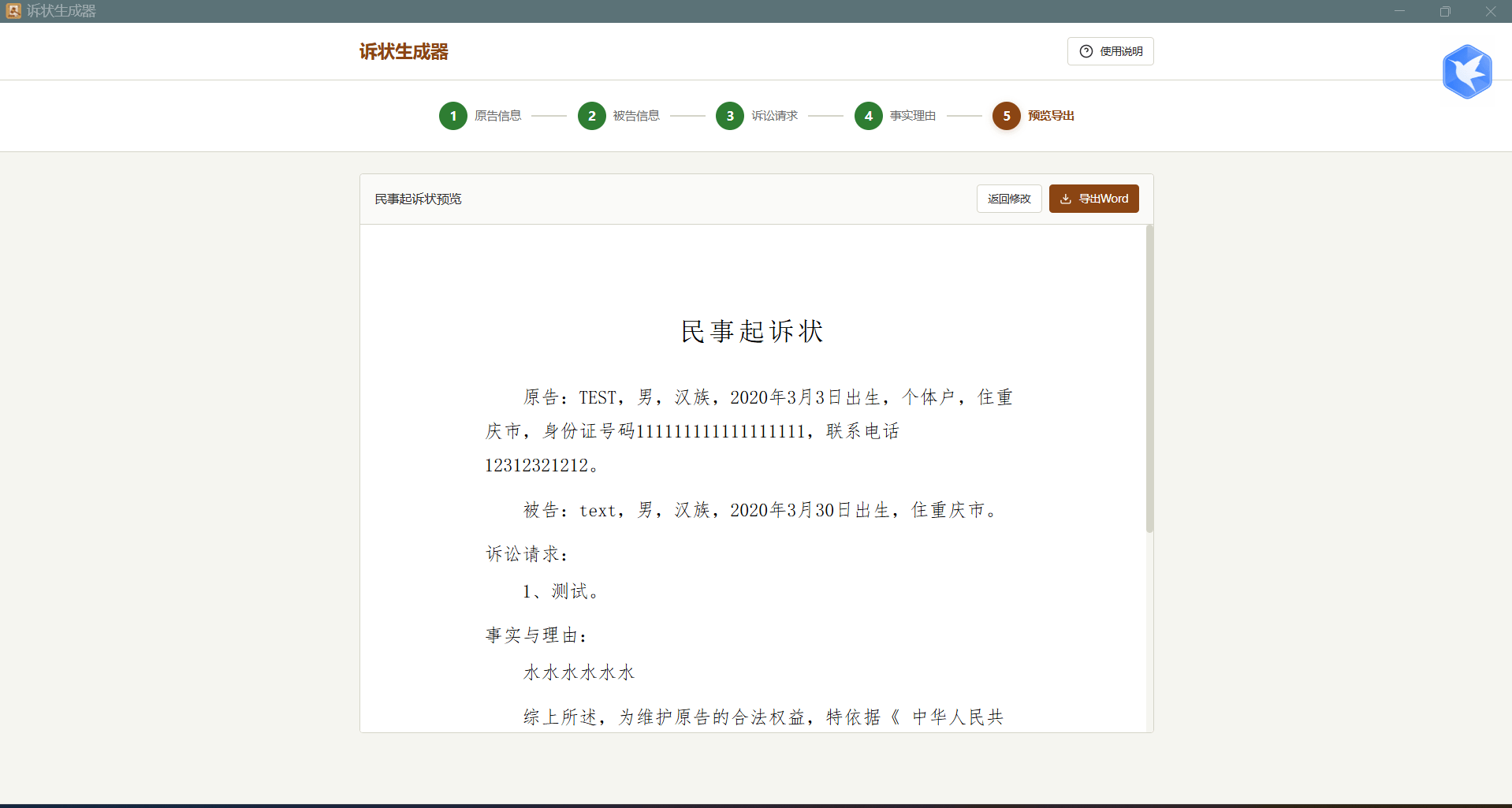Click the 民事起诉状 document title
The width and height of the screenshot is (1512, 808).
pos(752,332)
